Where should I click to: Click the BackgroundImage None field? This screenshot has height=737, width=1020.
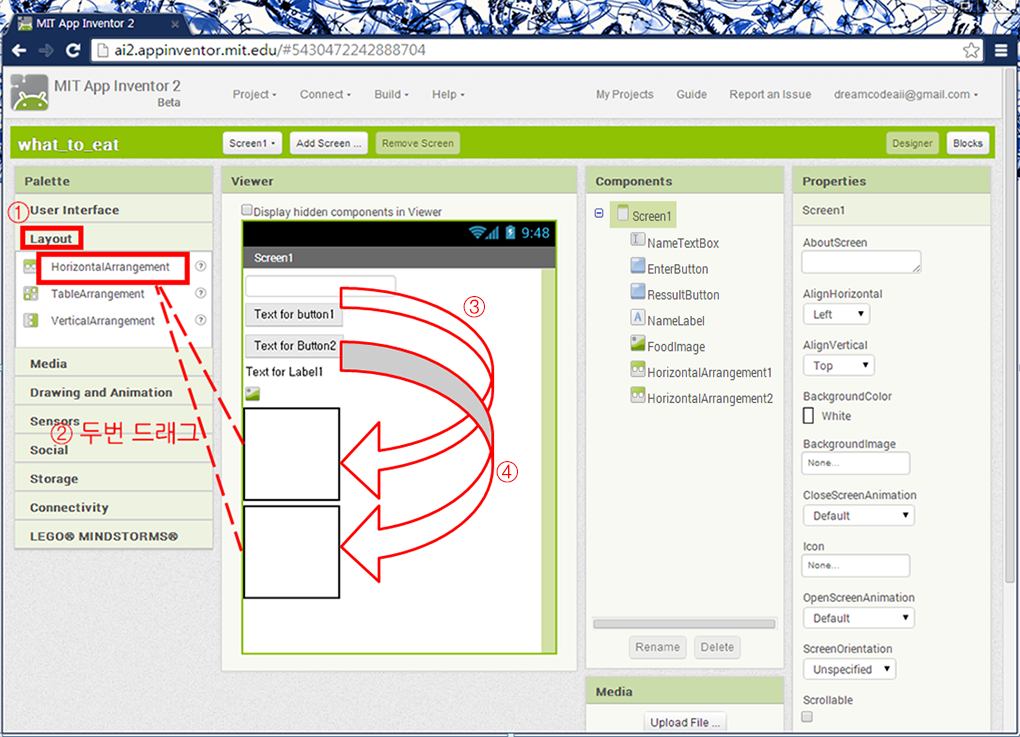pos(855,463)
